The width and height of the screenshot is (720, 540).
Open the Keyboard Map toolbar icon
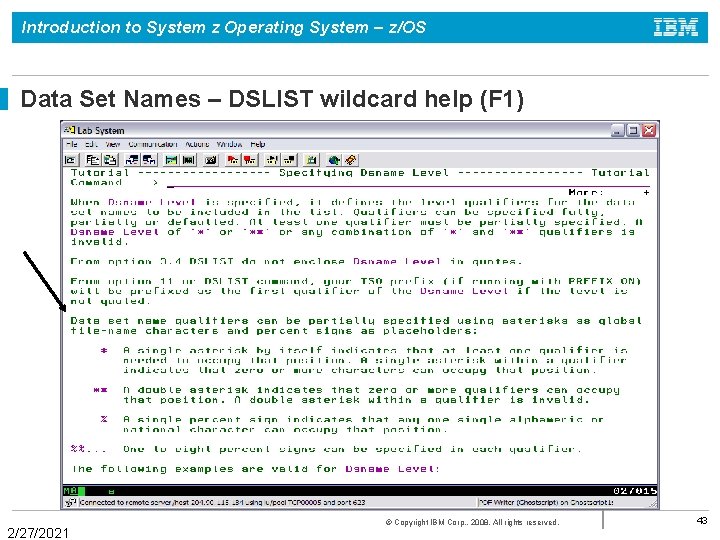[x=211, y=160]
